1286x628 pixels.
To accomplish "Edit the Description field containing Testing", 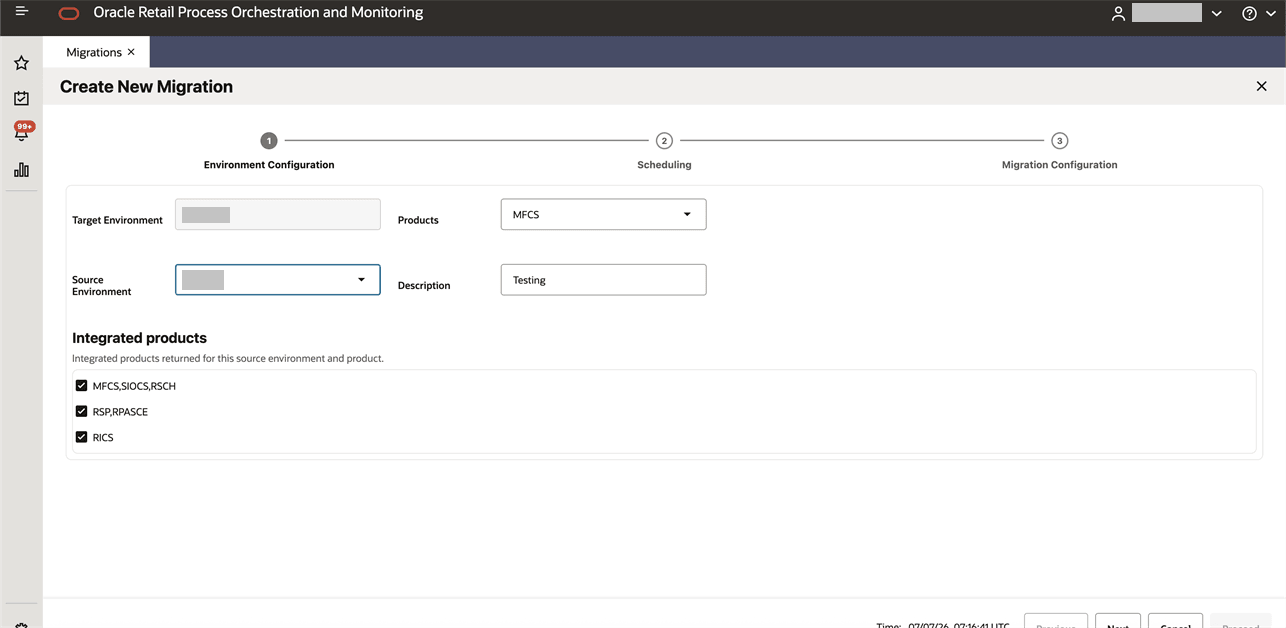I will [603, 280].
